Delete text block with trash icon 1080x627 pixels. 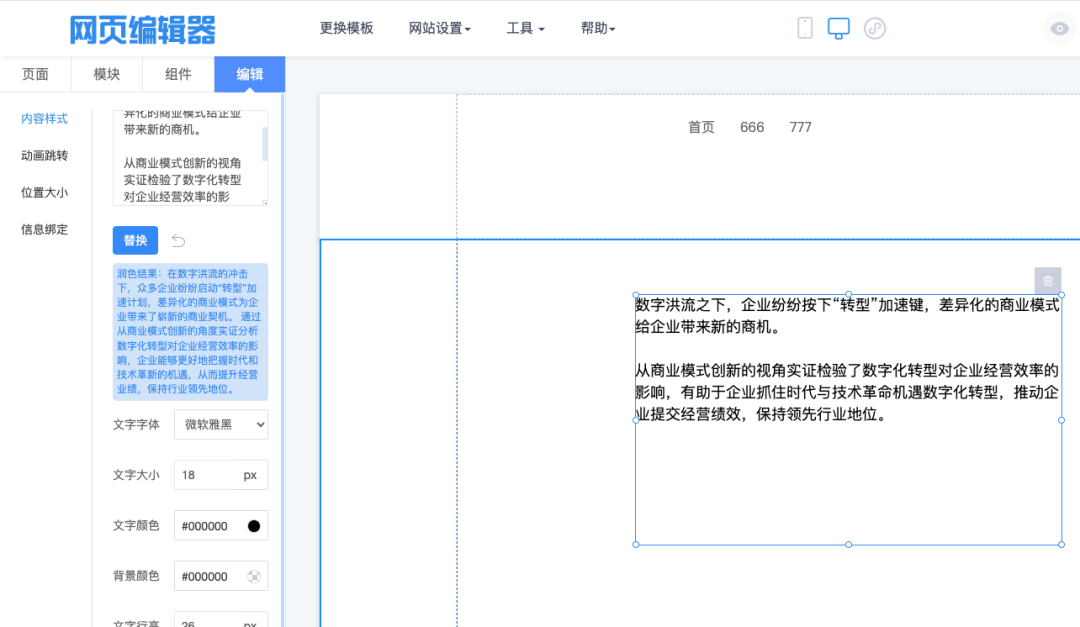point(1047,281)
